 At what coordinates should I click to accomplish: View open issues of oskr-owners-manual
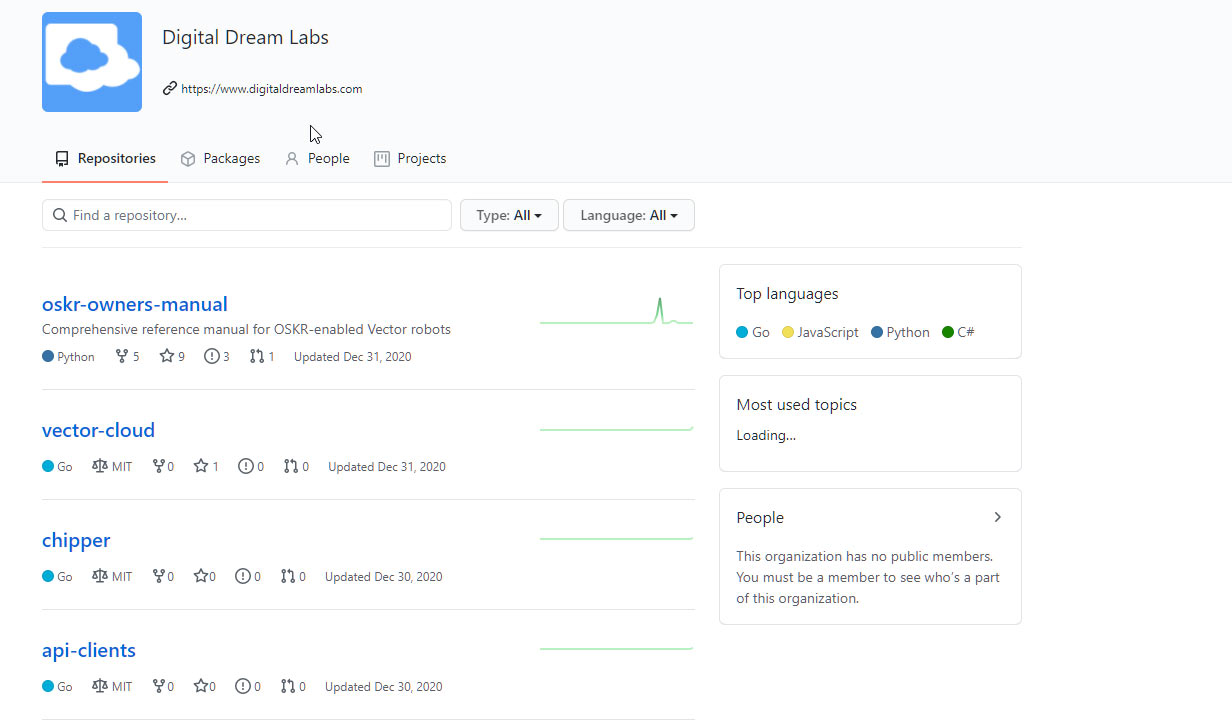217,356
